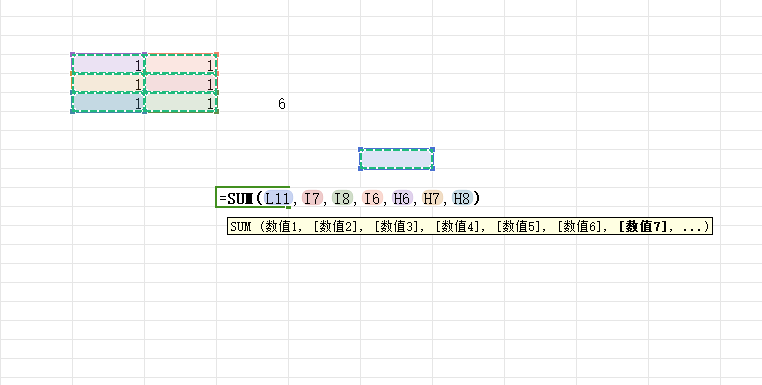Click the H6 reference in the formula

(402, 198)
